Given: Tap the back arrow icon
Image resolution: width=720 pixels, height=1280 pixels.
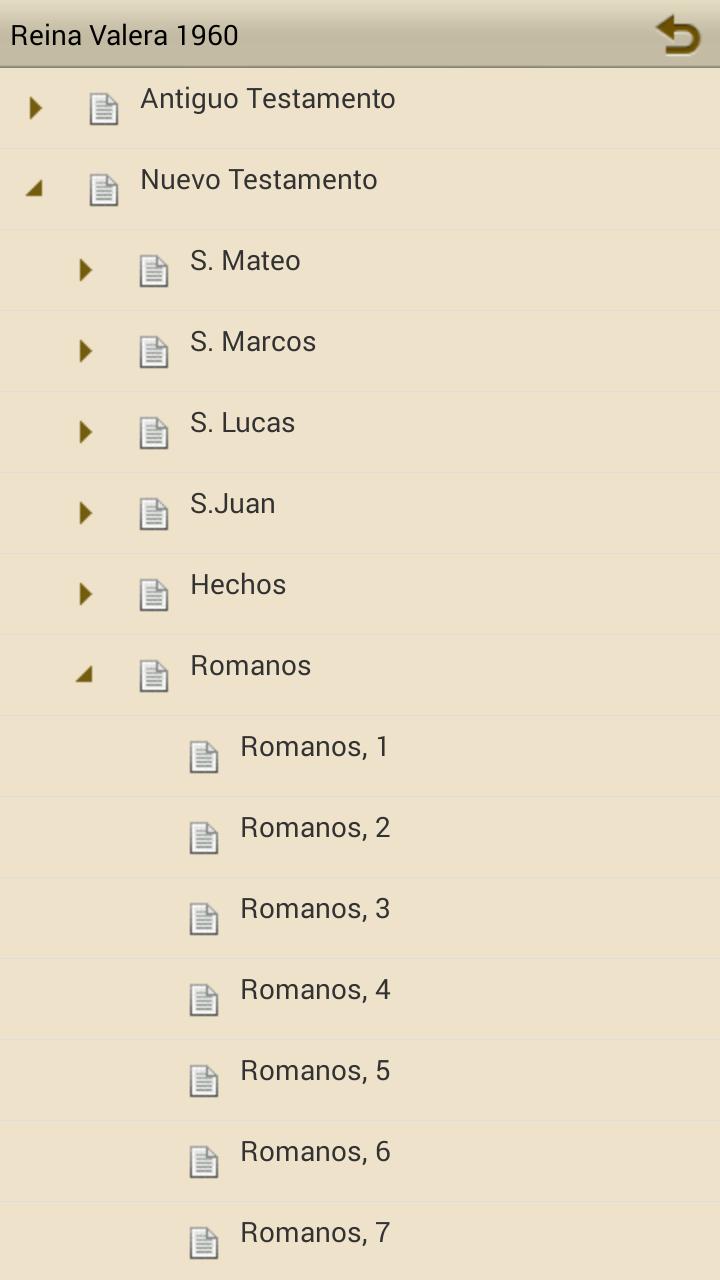Looking at the screenshot, I should (678, 36).
